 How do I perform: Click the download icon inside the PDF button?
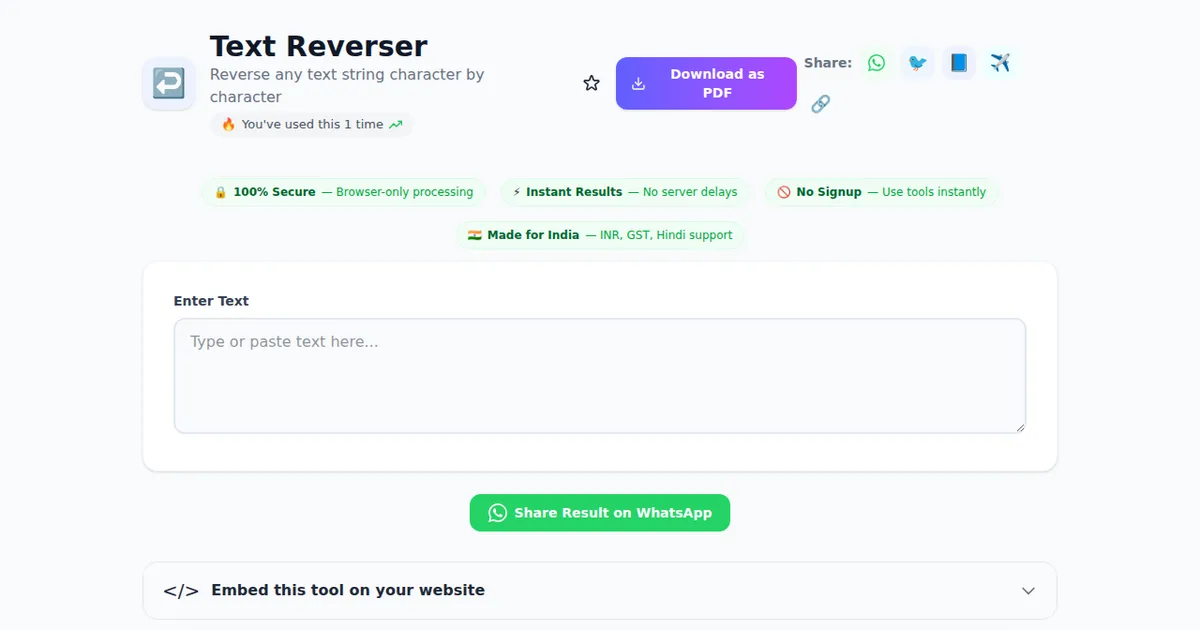637,83
